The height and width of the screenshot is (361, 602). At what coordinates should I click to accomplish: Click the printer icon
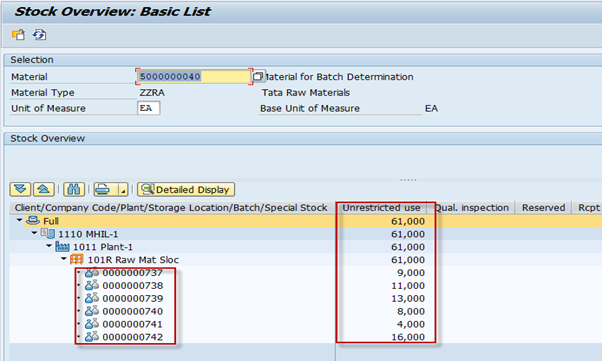tap(103, 189)
